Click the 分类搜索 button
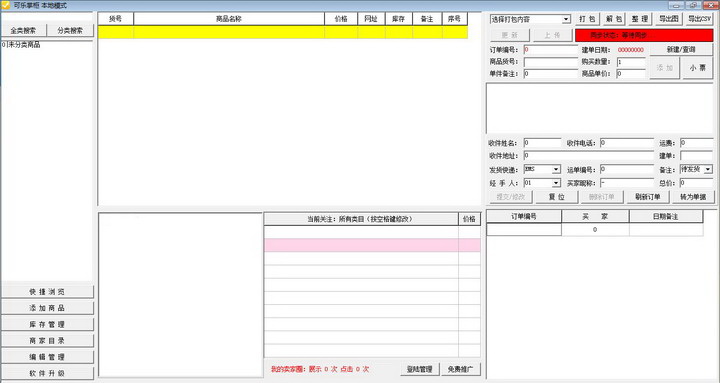This screenshot has width=720, height=383. pos(70,30)
